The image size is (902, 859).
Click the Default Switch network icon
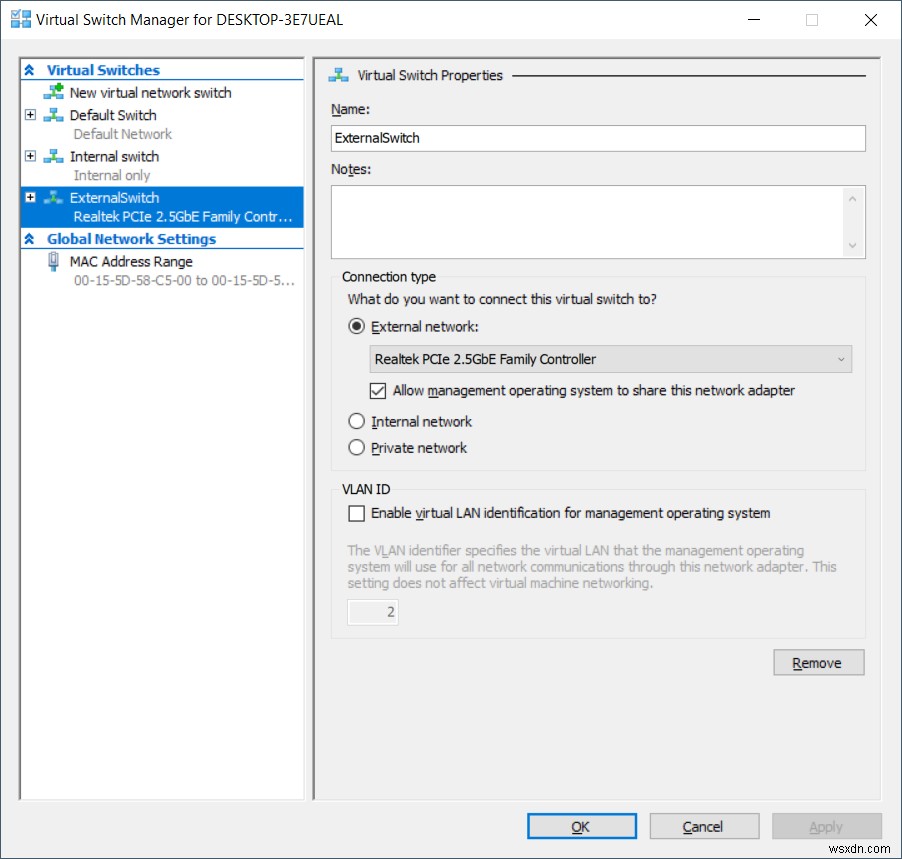pyautogui.click(x=52, y=114)
